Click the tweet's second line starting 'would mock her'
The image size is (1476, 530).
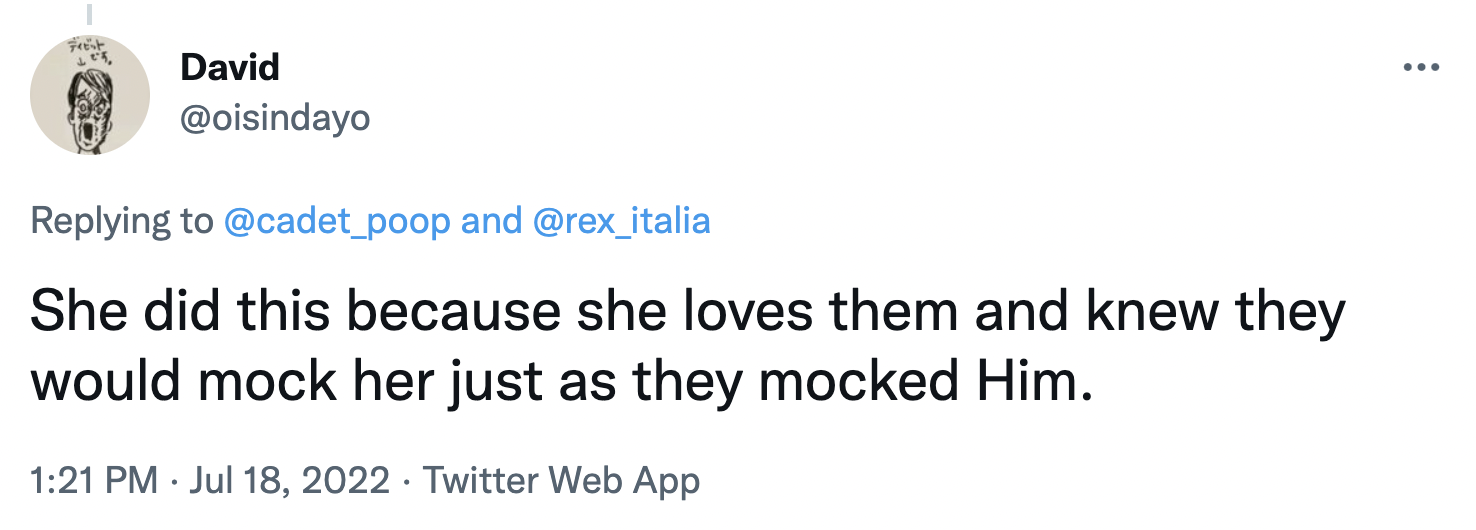click(560, 383)
